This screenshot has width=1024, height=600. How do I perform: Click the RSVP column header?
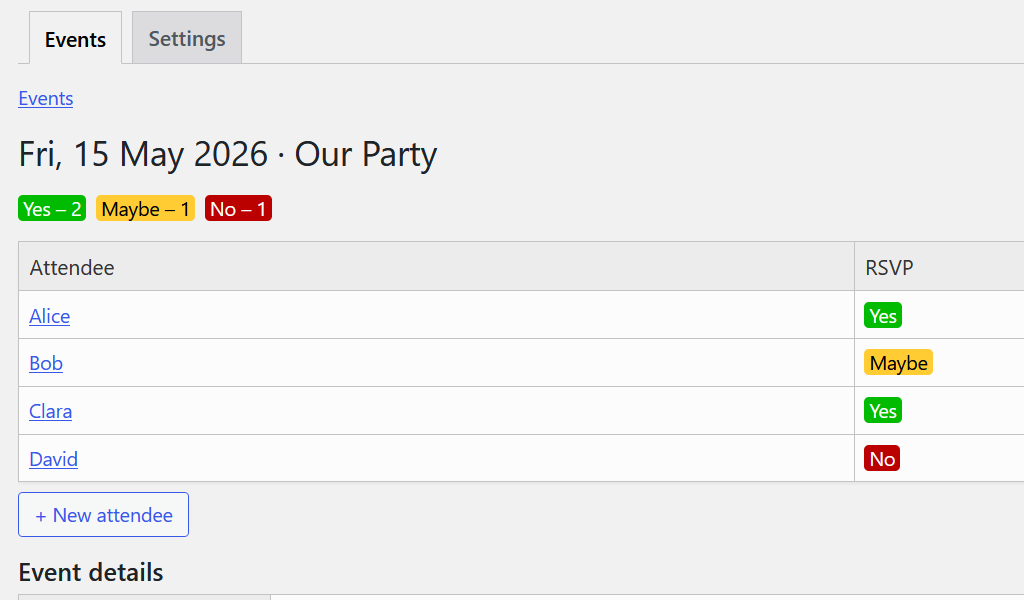coord(889,267)
